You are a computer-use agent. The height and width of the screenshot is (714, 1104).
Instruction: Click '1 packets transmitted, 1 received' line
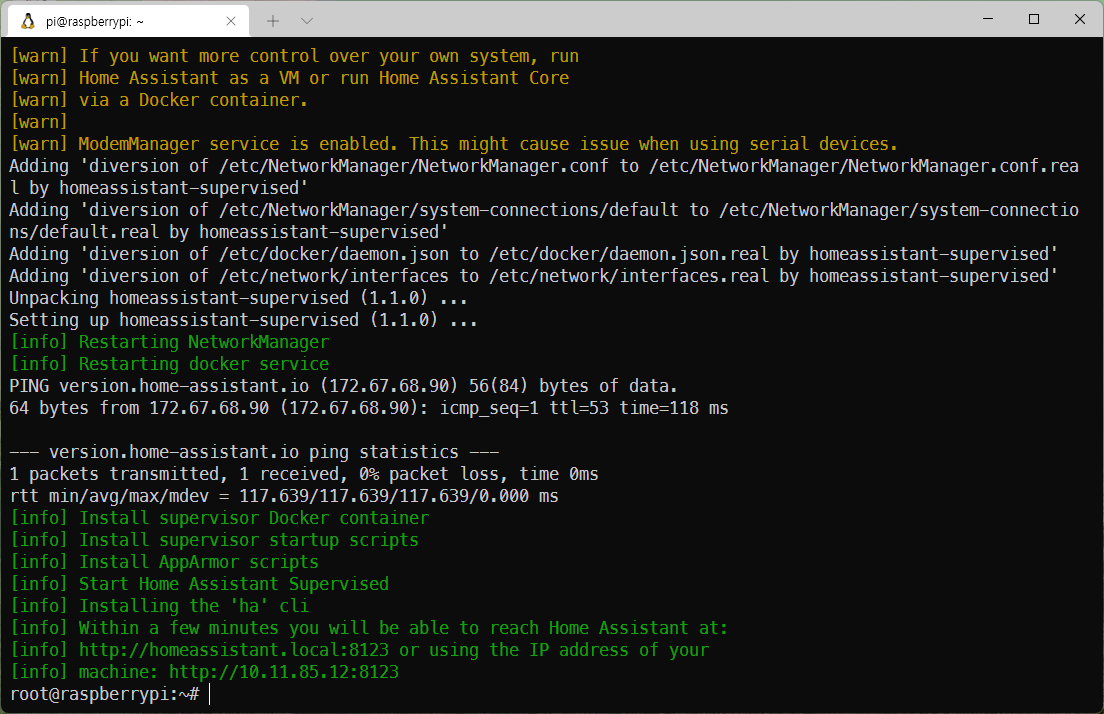[304, 474]
